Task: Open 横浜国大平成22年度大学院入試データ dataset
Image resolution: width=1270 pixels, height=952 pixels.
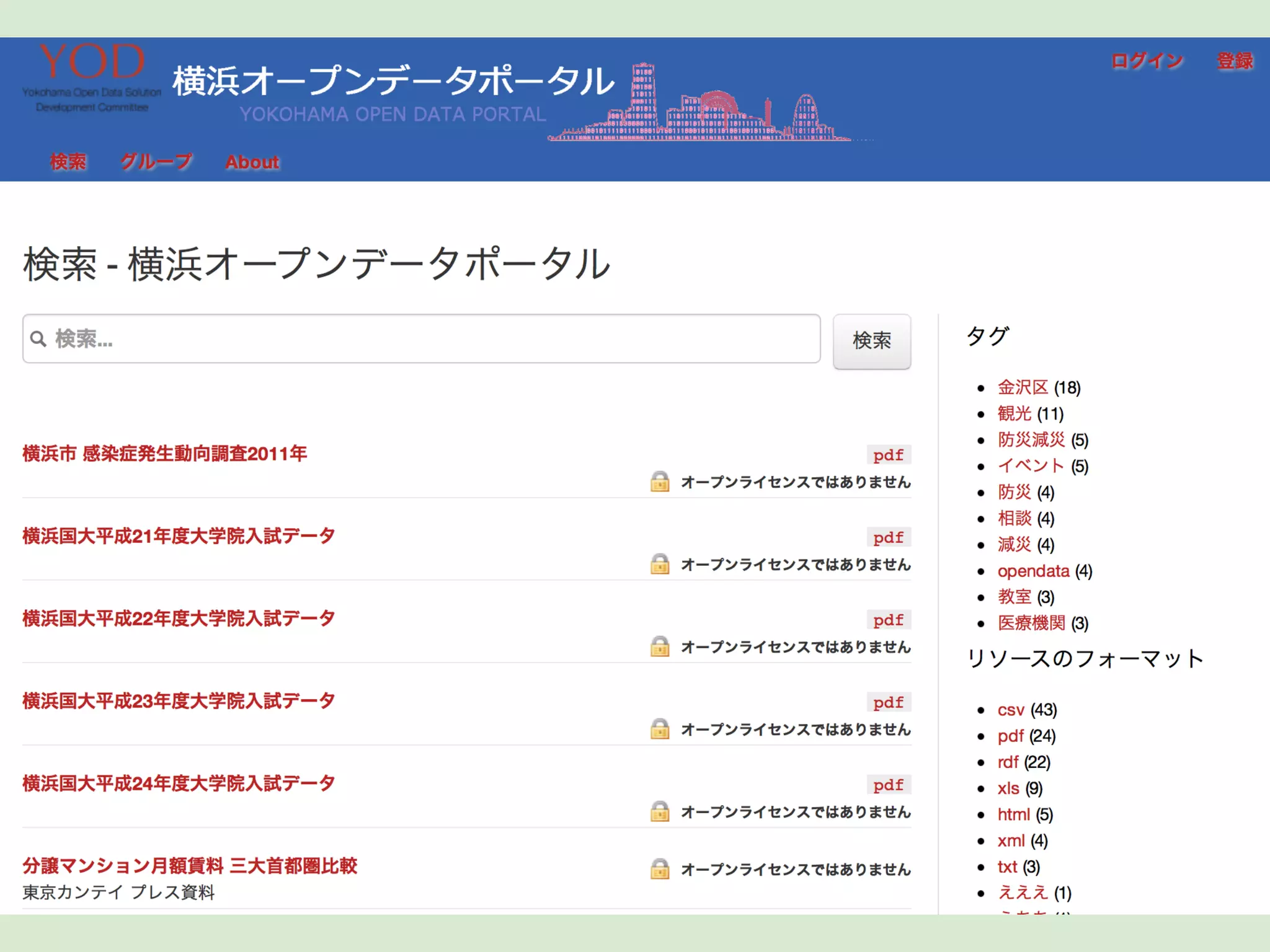Action: point(179,619)
